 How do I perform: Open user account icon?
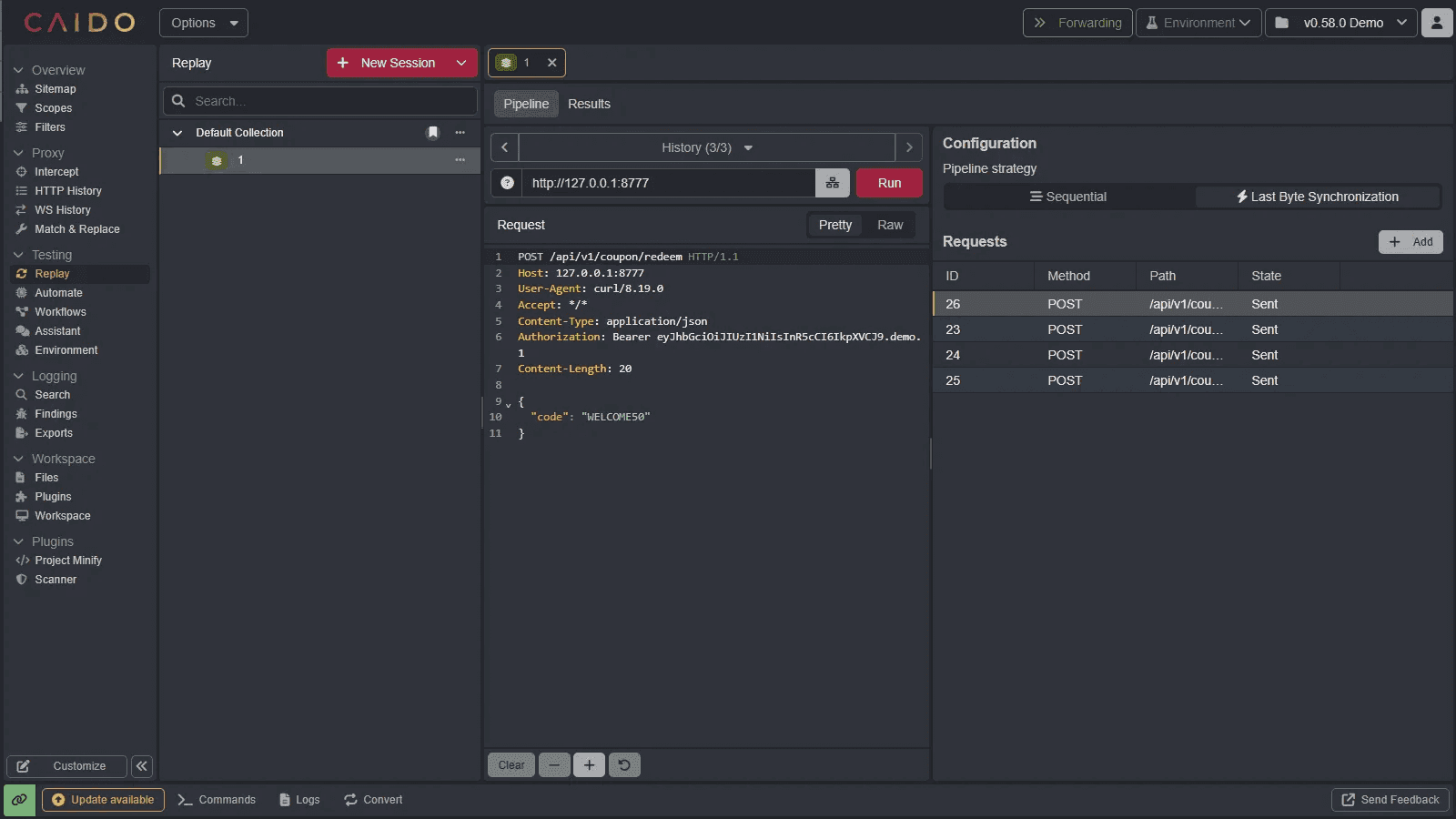(1437, 23)
